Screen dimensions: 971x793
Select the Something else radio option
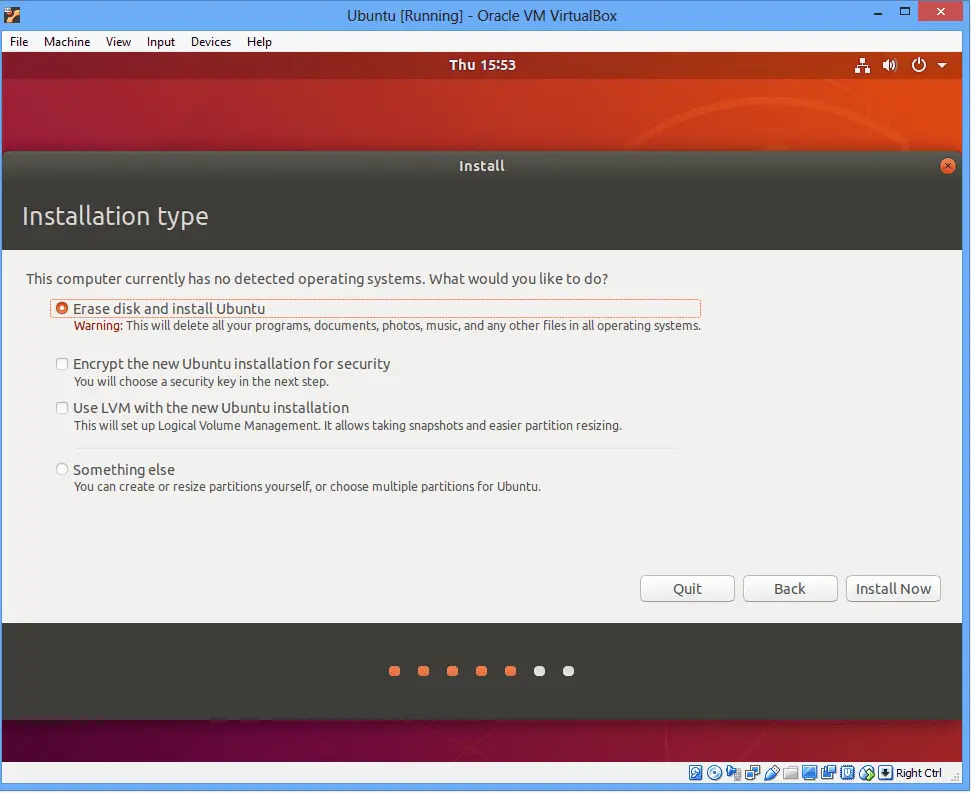(62, 469)
